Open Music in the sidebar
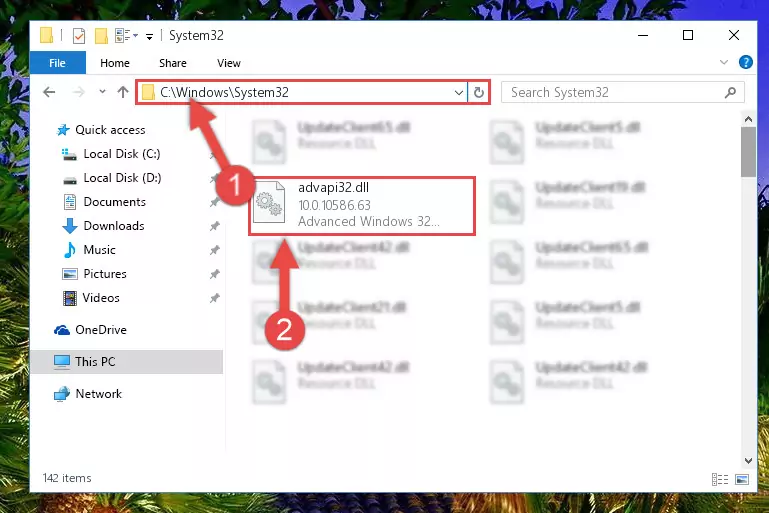Image resolution: width=769 pixels, height=513 pixels. (100, 250)
